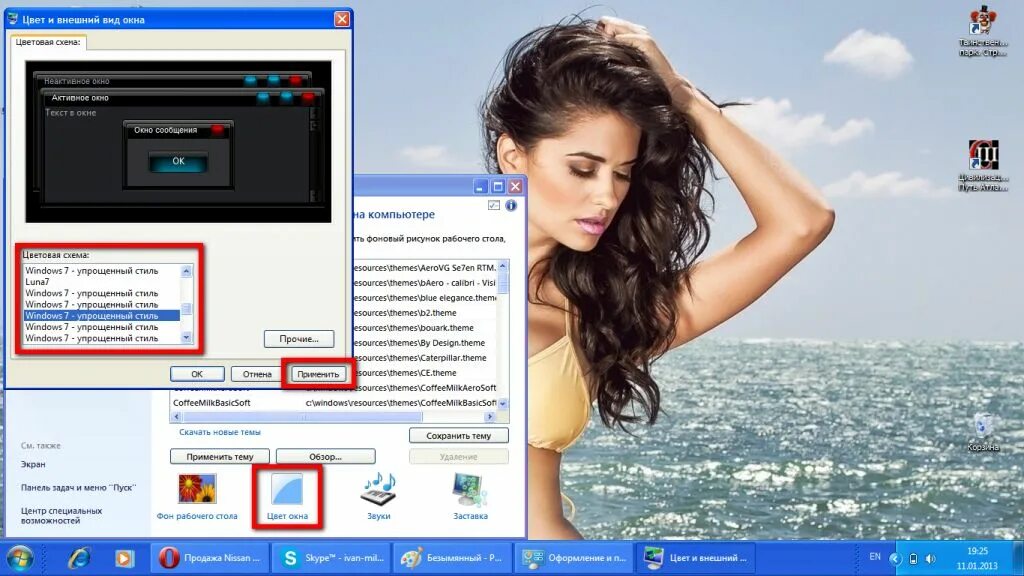Image resolution: width=1024 pixels, height=576 pixels.
Task: Click OK button in preview message box
Action: click(178, 161)
